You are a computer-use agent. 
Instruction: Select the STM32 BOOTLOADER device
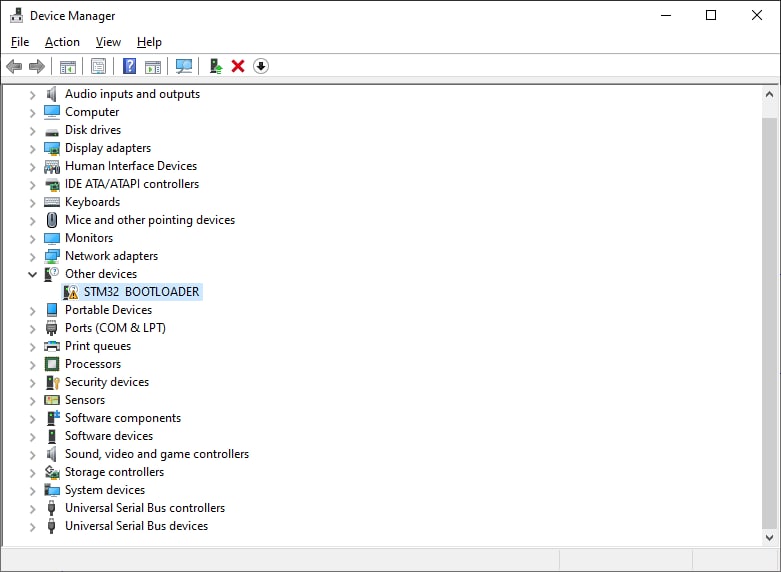pyautogui.click(x=141, y=292)
